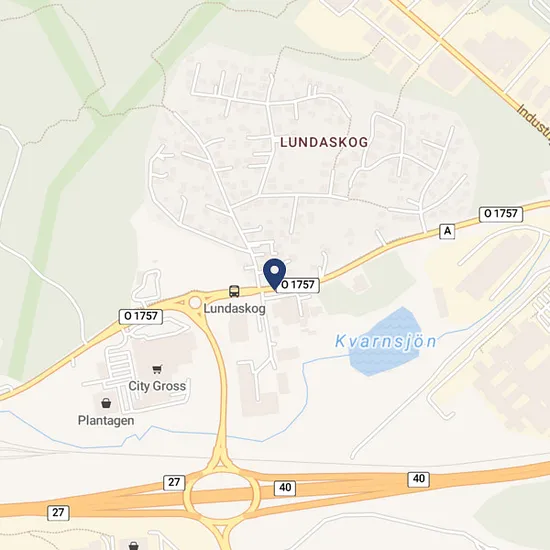Click the route 27 shield near the roundabout
This screenshot has height=550, width=550.
174,483
